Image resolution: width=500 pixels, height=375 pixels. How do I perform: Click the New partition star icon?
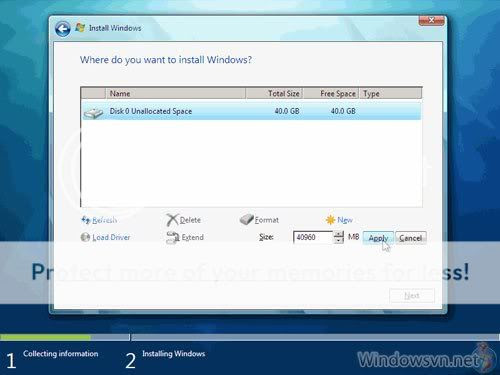coord(330,220)
